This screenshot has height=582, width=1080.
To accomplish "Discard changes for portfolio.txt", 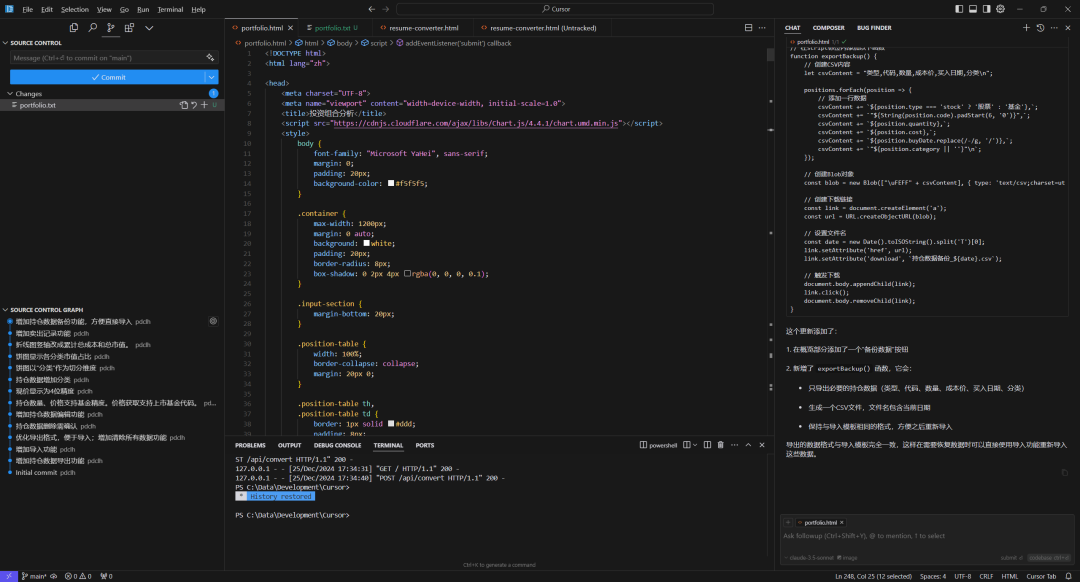I will coord(194,105).
